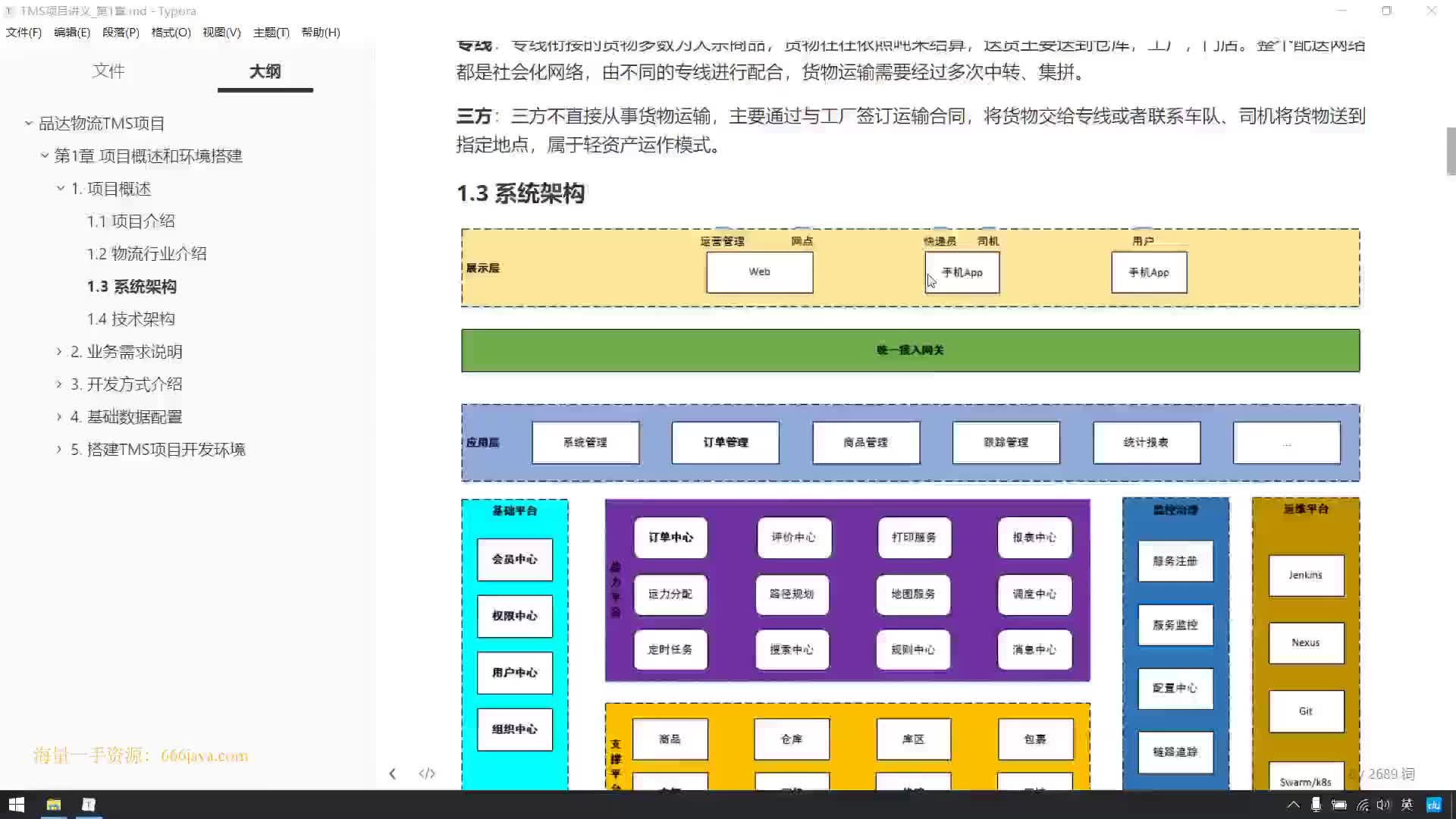Collapse the 品达物流TMS项目 outline node

coord(28,123)
